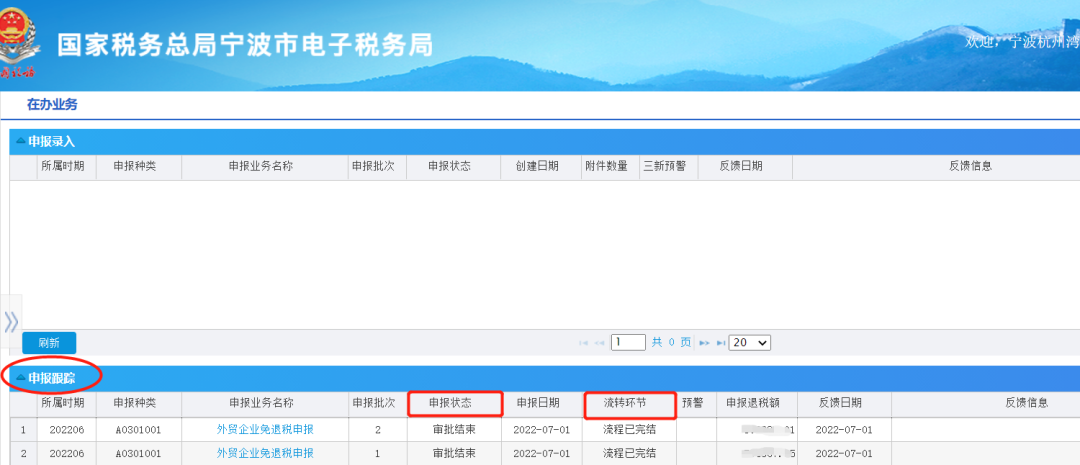Viewport: 1080px width, 465px height.
Task: Click the 国家税务总局宁波市电子税务局 title
Action: coord(245,45)
